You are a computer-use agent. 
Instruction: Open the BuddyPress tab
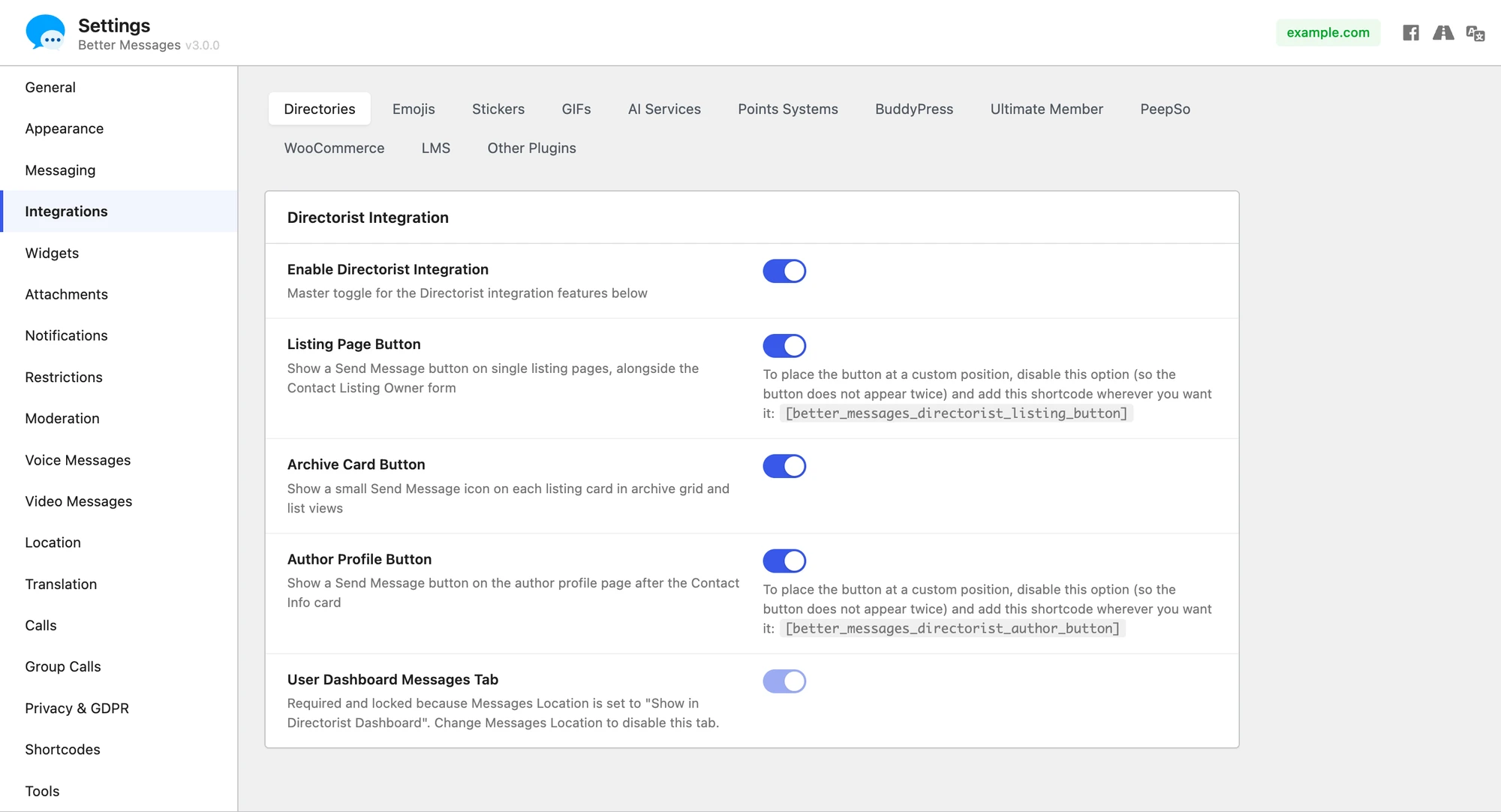(914, 109)
